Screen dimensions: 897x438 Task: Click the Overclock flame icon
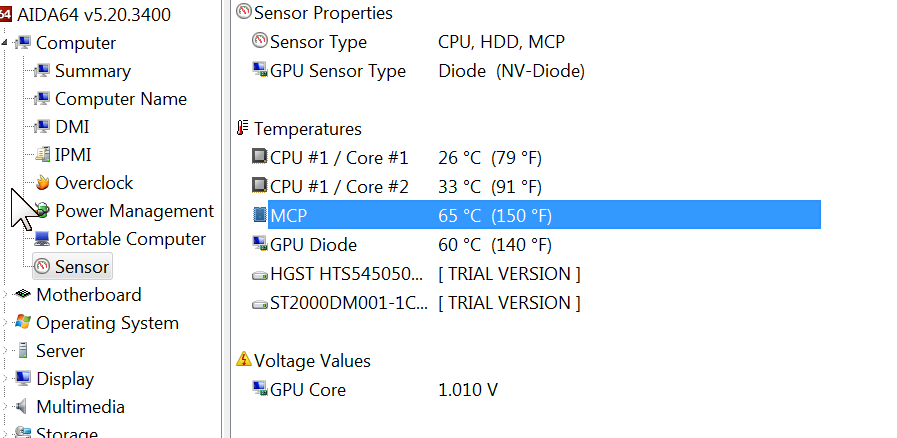(42, 183)
